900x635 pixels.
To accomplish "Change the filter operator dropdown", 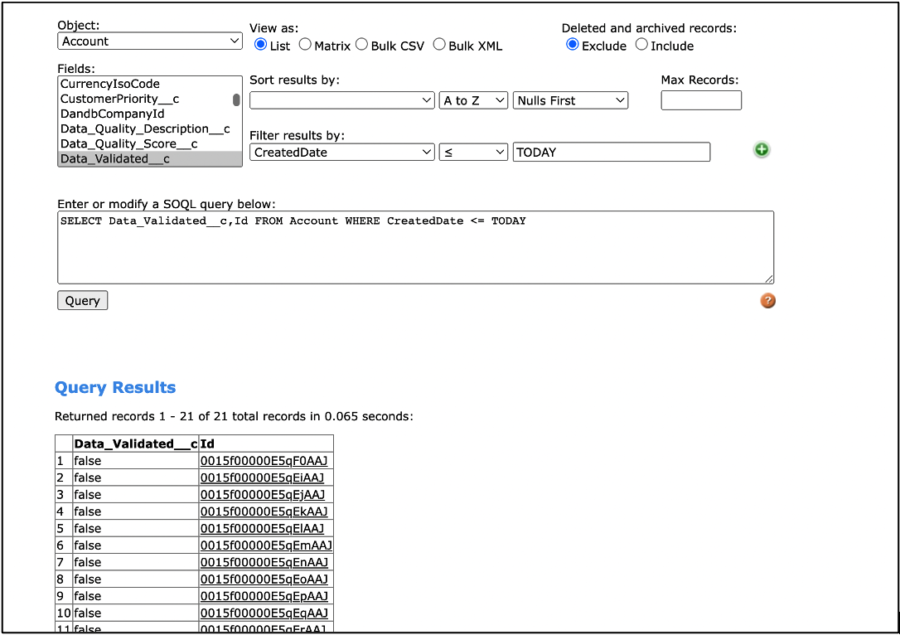I will [x=472, y=151].
